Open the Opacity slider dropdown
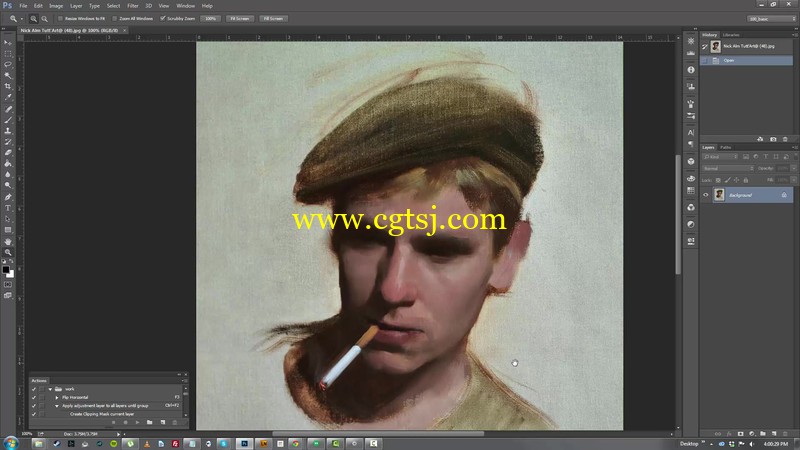This screenshot has width=800, height=450. pyautogui.click(x=793, y=168)
